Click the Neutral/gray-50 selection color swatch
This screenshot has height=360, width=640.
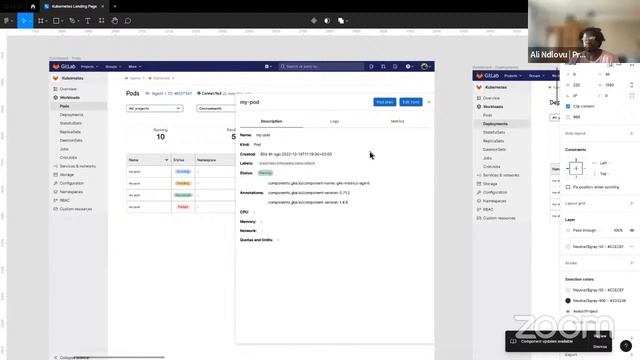click(568, 290)
